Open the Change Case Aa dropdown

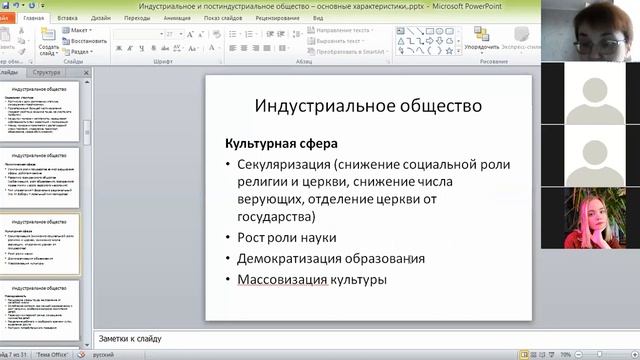tap(193, 49)
